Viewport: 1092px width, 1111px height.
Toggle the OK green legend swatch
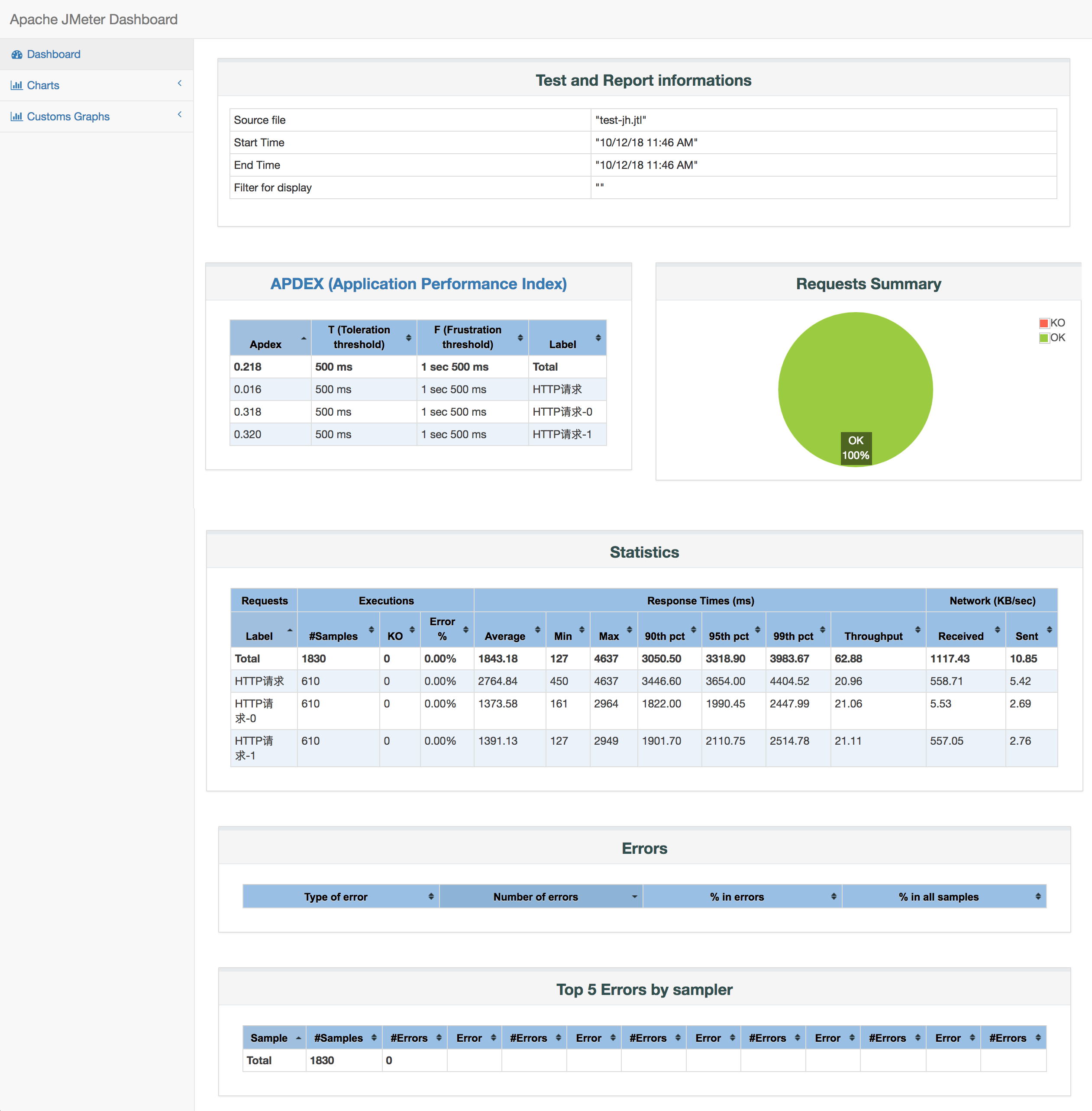(1044, 338)
